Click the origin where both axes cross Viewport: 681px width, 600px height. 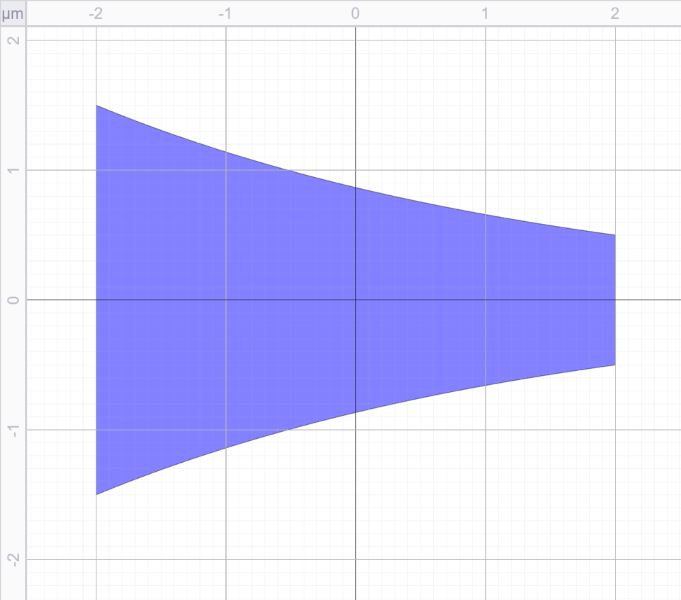(356, 300)
